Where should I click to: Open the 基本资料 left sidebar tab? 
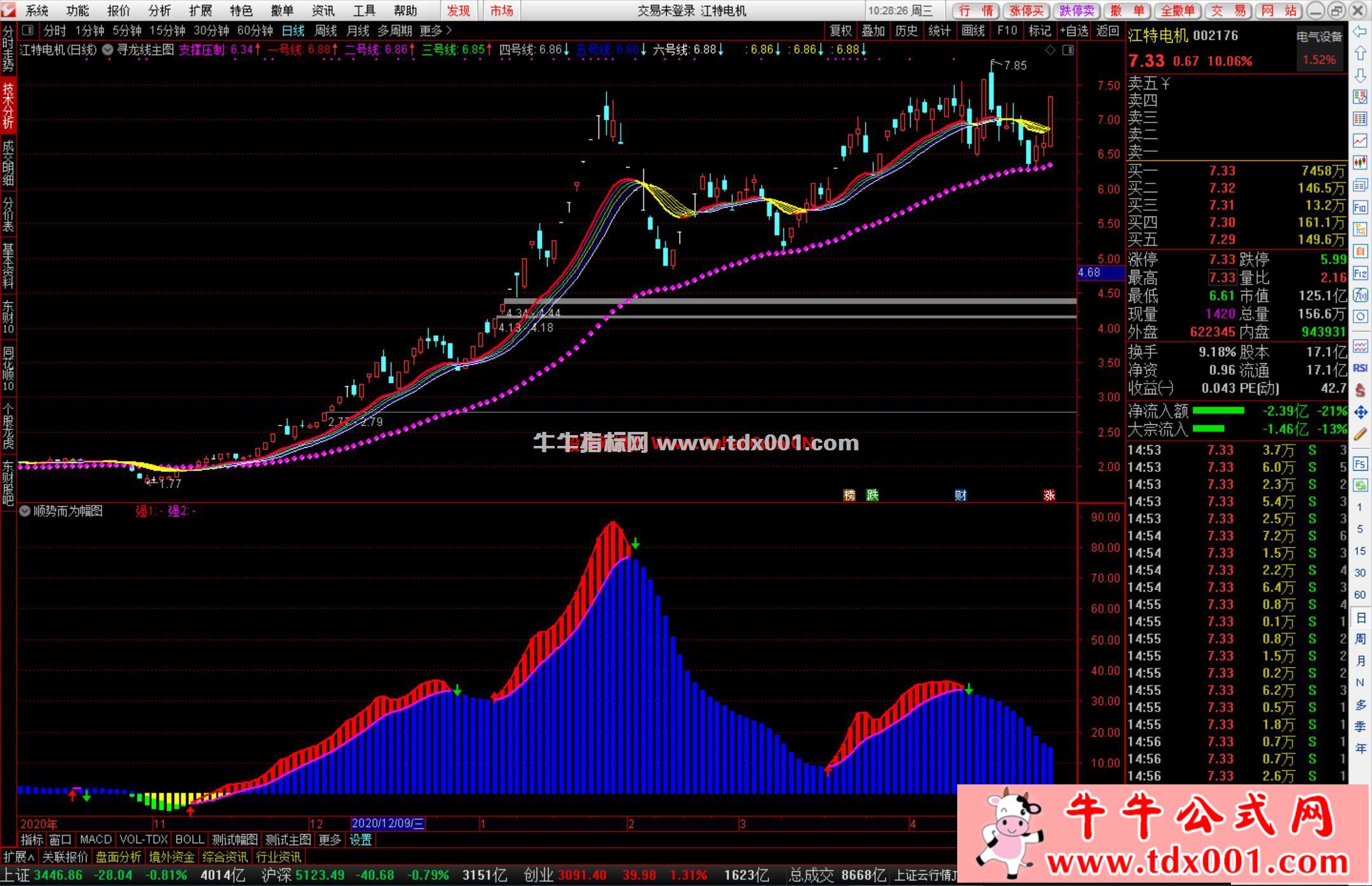[8, 265]
